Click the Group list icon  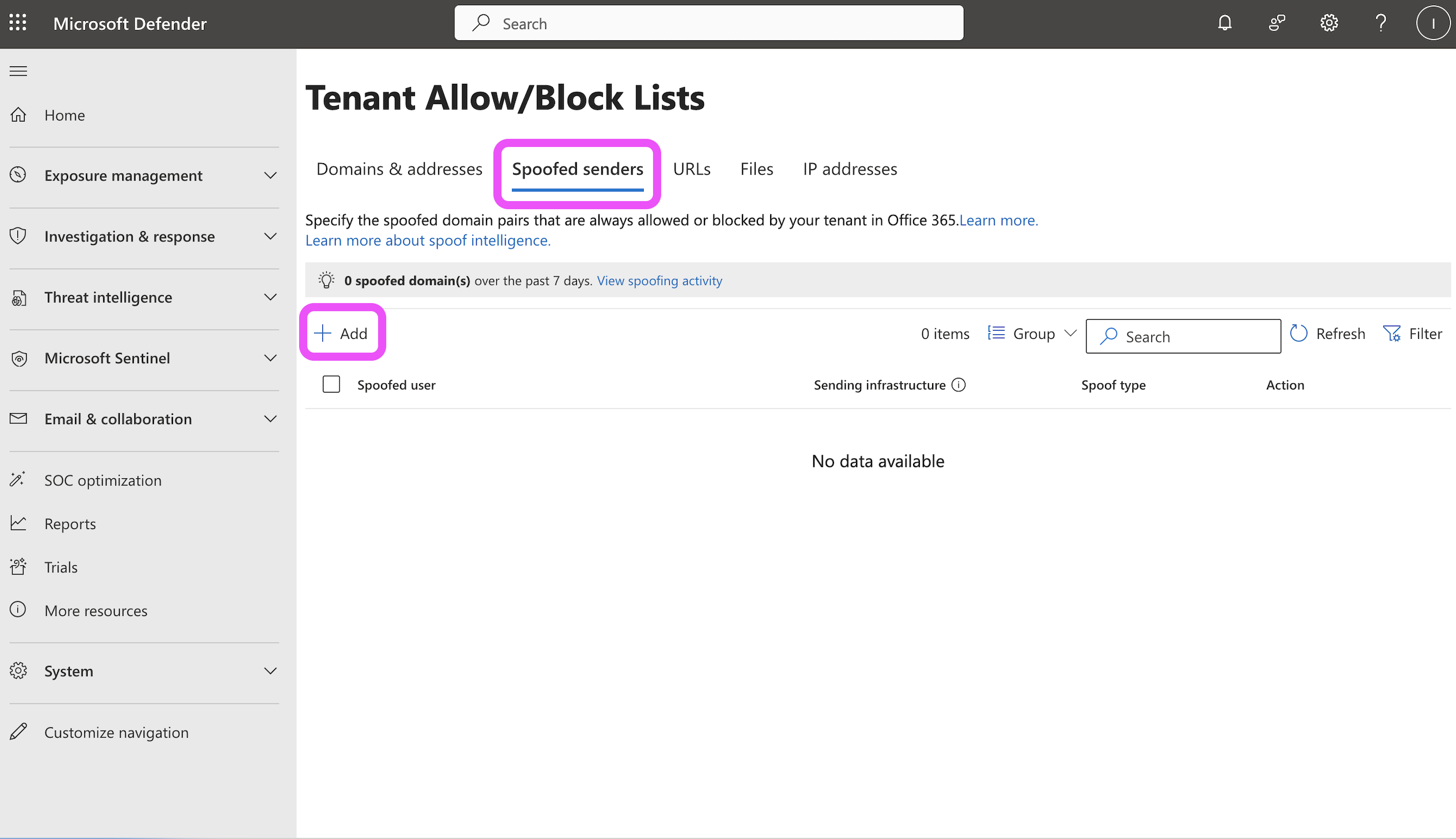(x=997, y=333)
